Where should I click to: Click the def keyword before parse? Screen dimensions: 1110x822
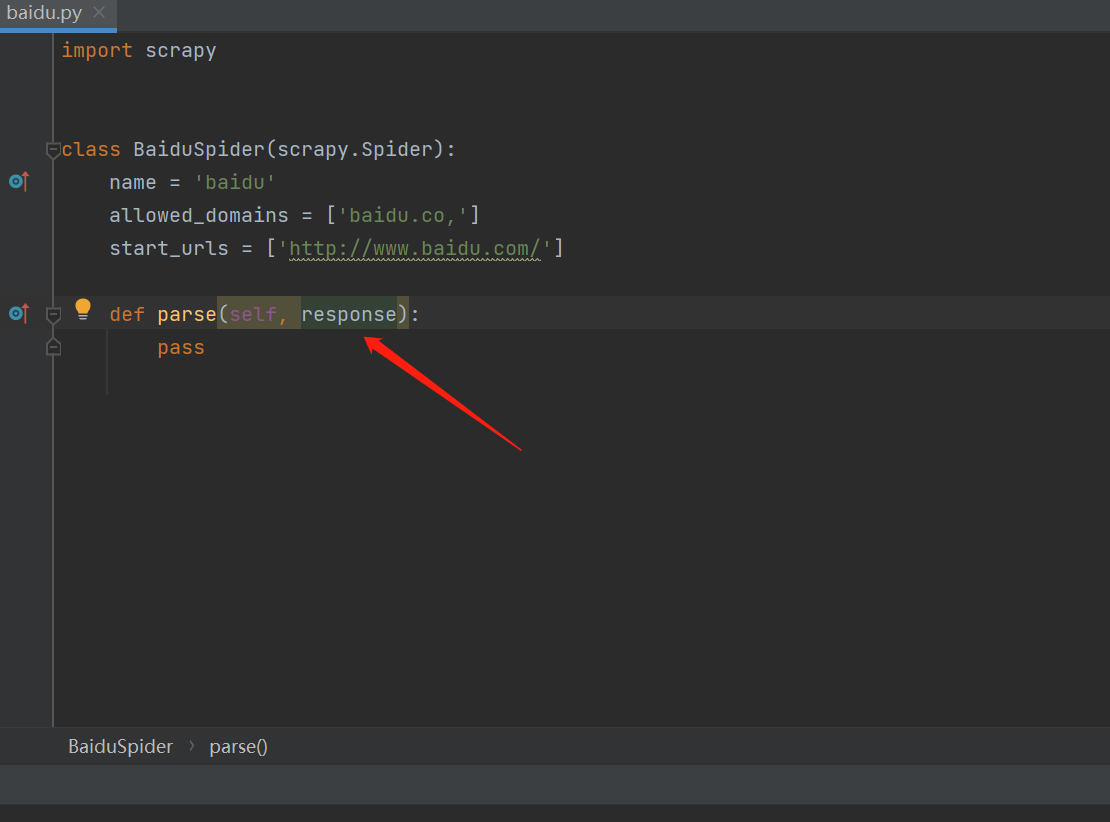127,314
